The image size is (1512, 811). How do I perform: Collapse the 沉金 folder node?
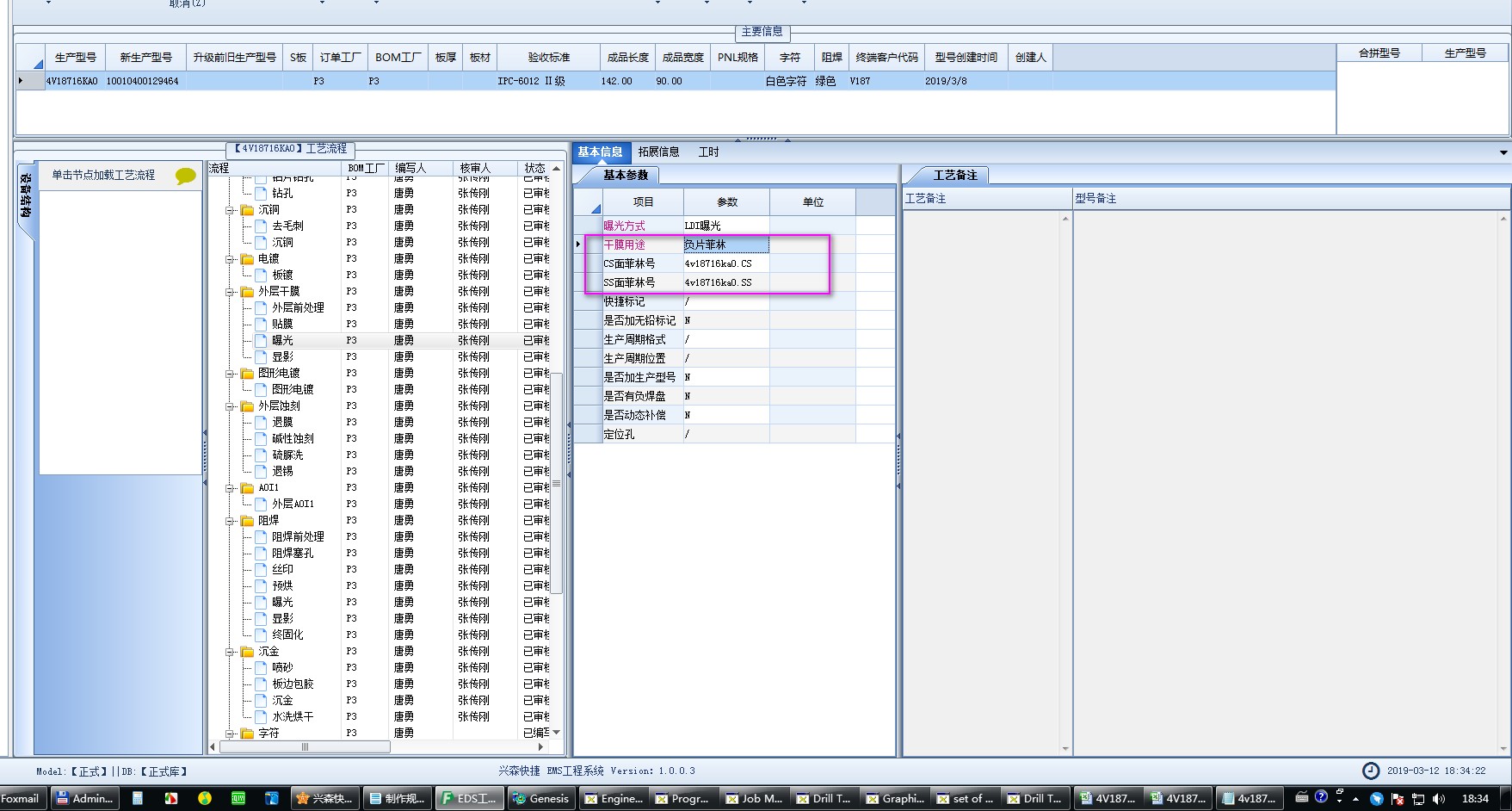[x=231, y=652]
